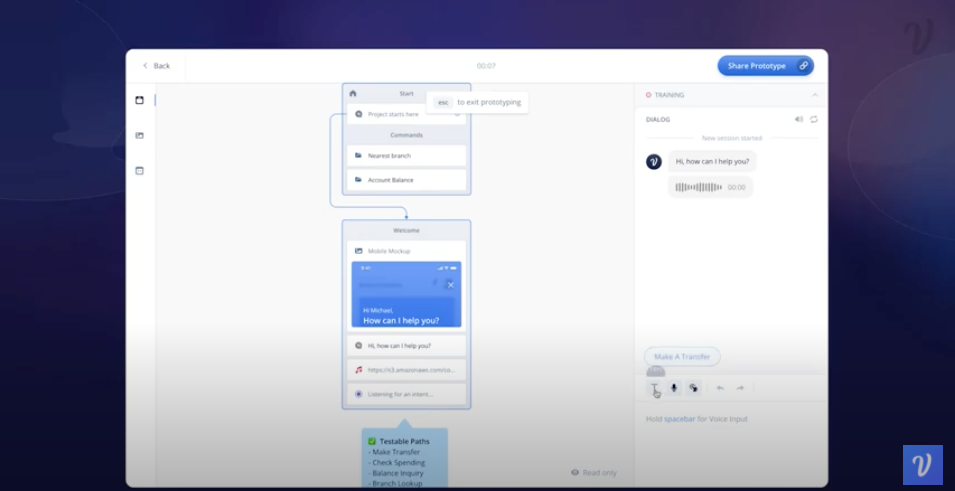
Task: Switch to text input mode icon
Action: coord(655,388)
